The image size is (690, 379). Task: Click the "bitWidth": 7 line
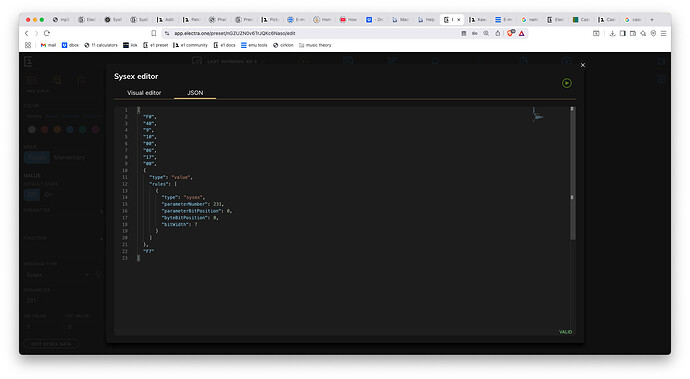pyautogui.click(x=179, y=224)
